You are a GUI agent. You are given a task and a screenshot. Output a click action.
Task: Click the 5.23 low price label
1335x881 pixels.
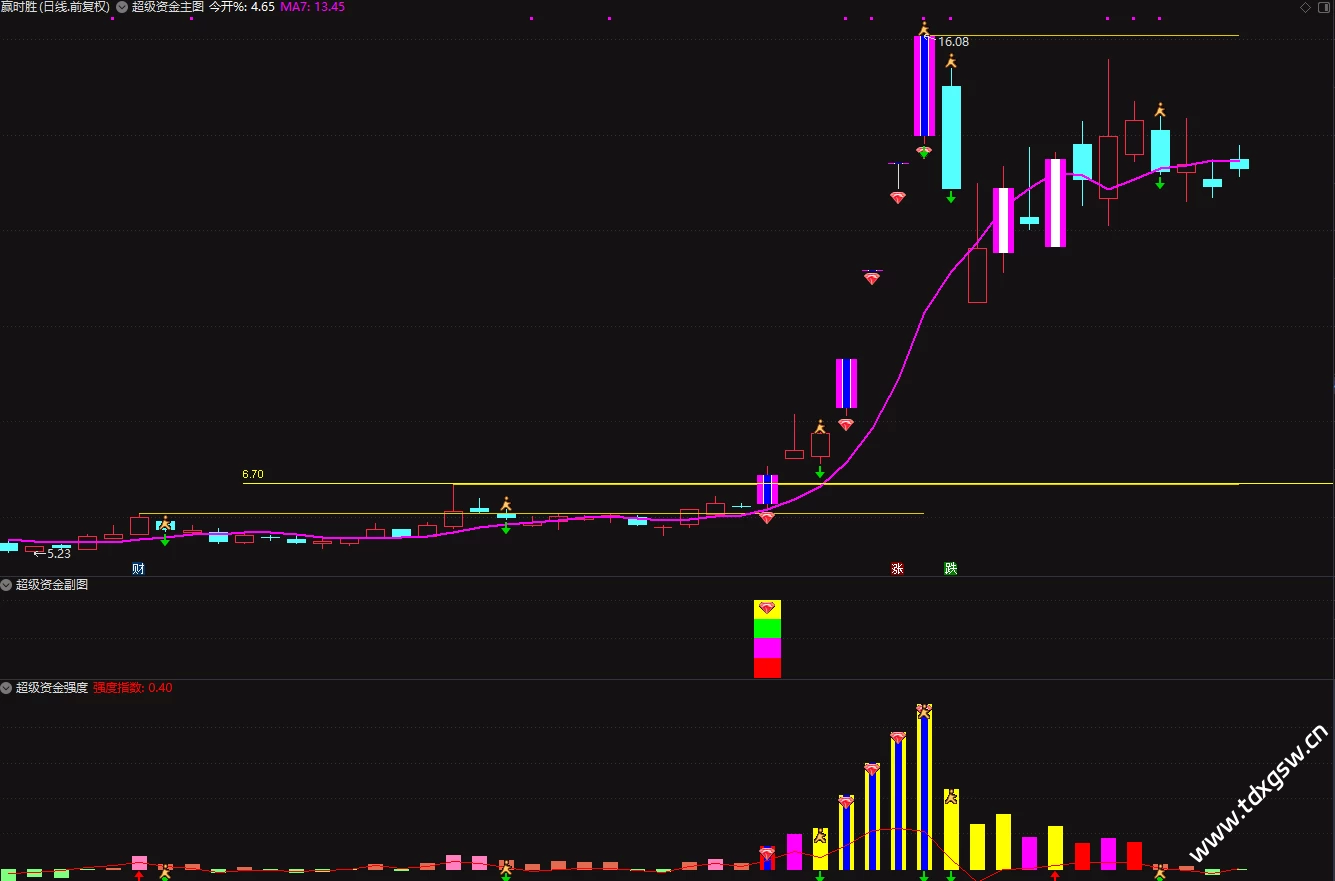pos(59,553)
